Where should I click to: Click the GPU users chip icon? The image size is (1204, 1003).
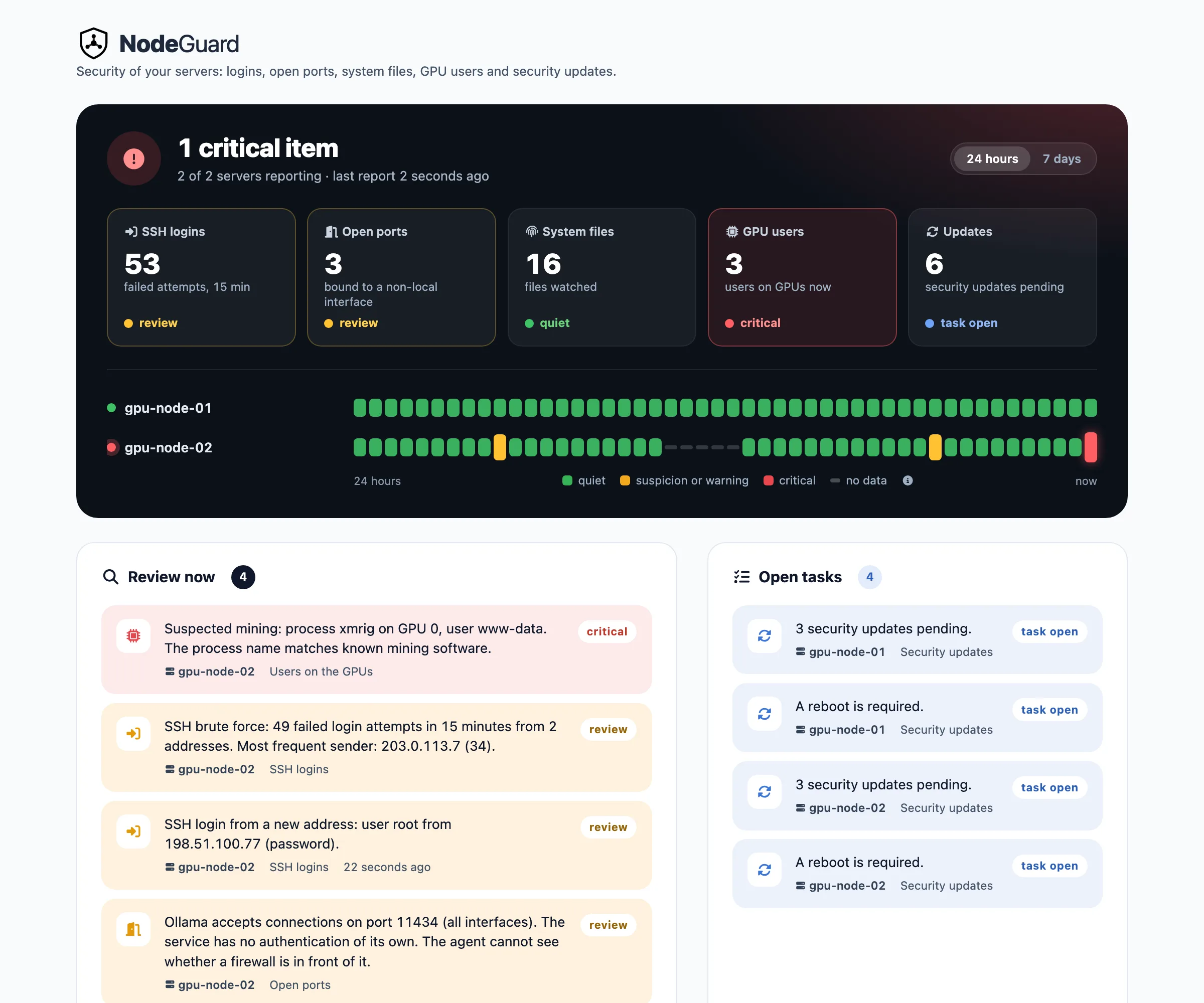(x=731, y=232)
